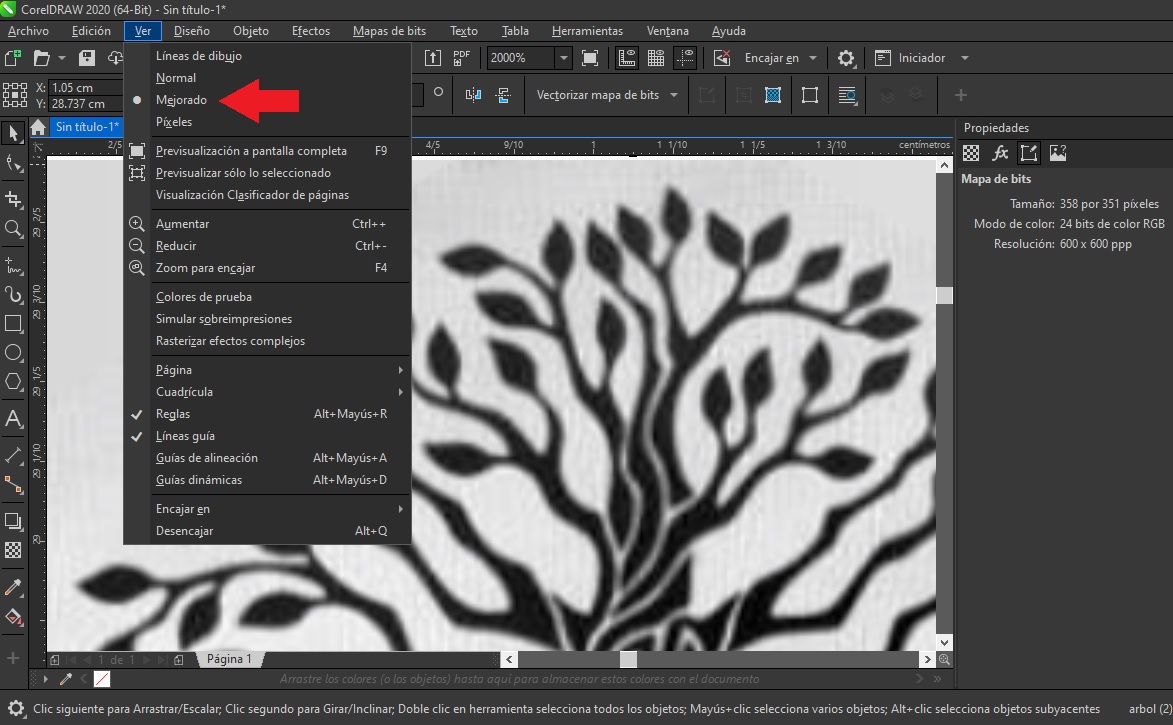Choose the Crop tool
Screen dimensions: 1173x725
pos(13,199)
